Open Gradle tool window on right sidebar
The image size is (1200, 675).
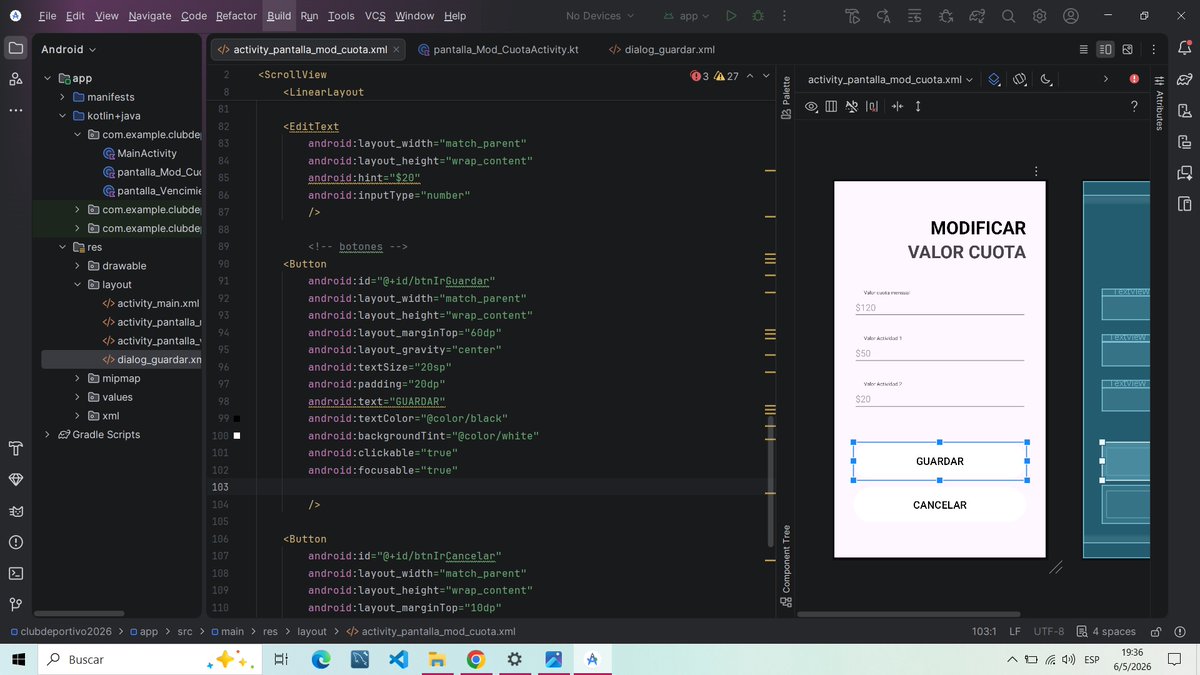(1184, 79)
